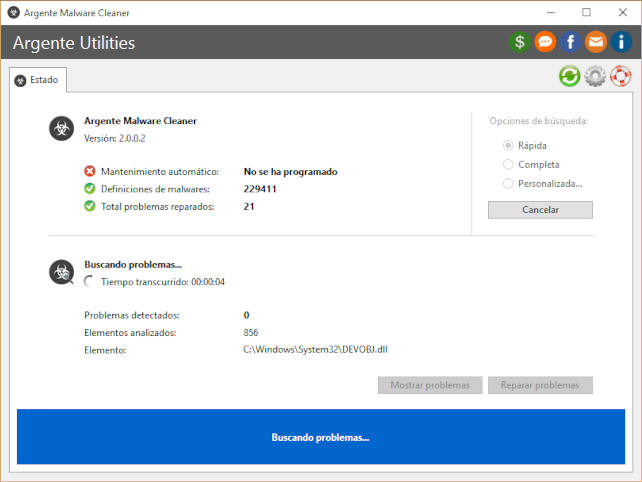Switch to the Estado tab

(x=38, y=80)
